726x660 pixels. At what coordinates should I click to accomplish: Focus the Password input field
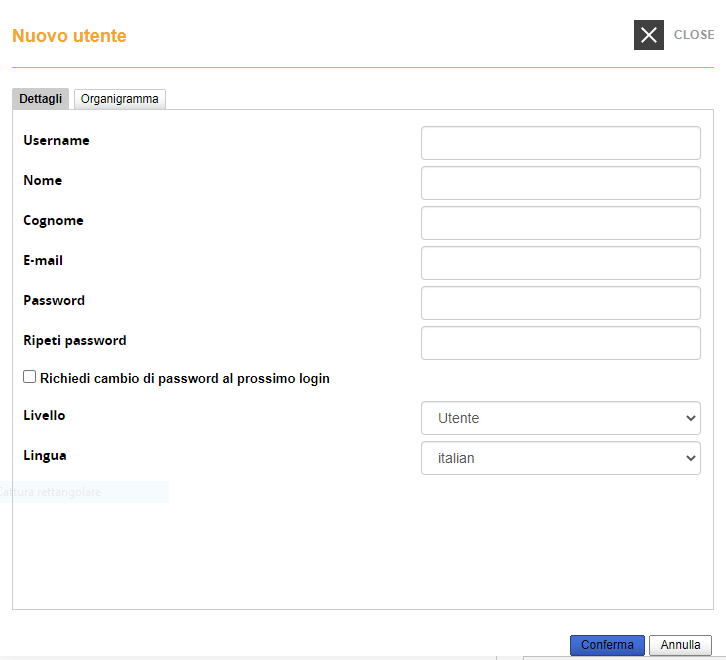point(560,303)
